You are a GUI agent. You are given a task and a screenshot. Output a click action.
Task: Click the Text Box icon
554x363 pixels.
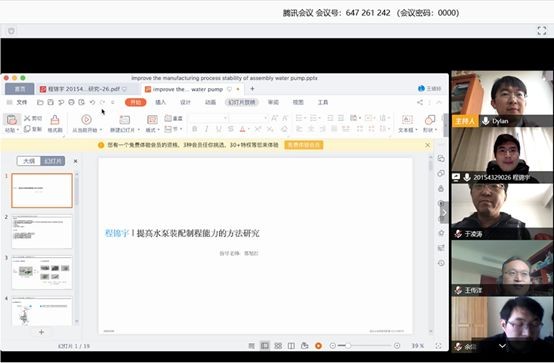click(407, 119)
